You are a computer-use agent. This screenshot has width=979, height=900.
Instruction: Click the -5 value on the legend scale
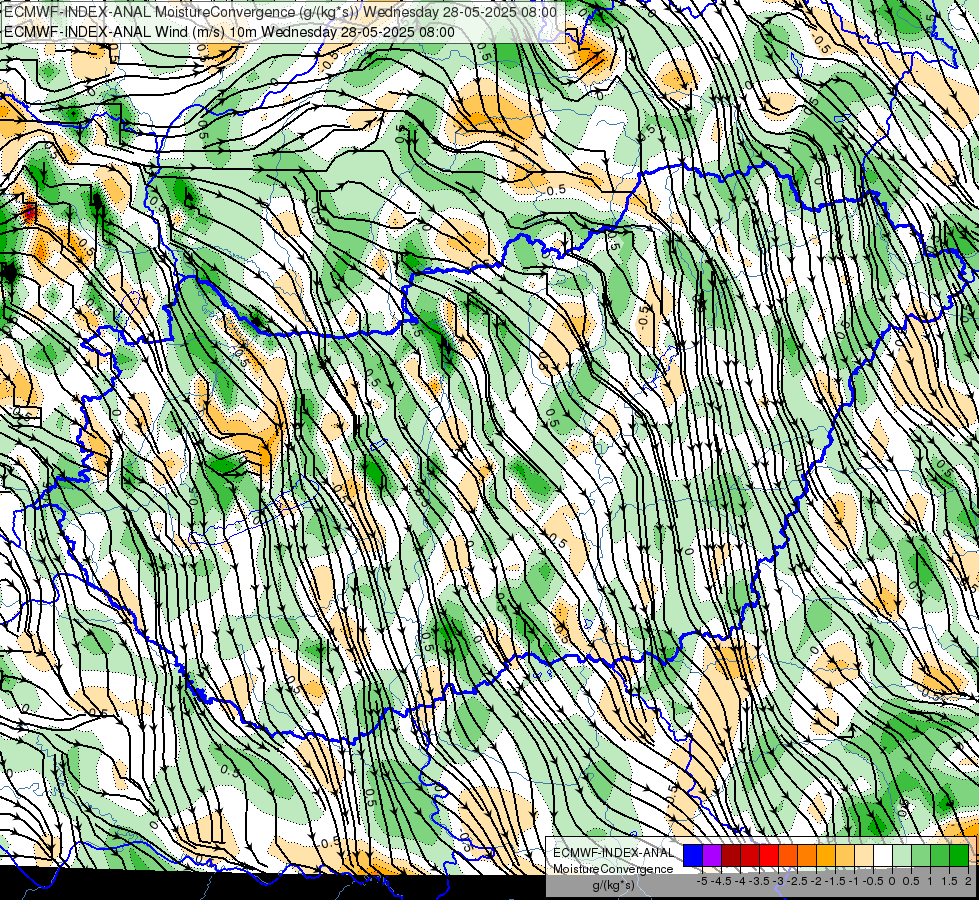point(702,881)
